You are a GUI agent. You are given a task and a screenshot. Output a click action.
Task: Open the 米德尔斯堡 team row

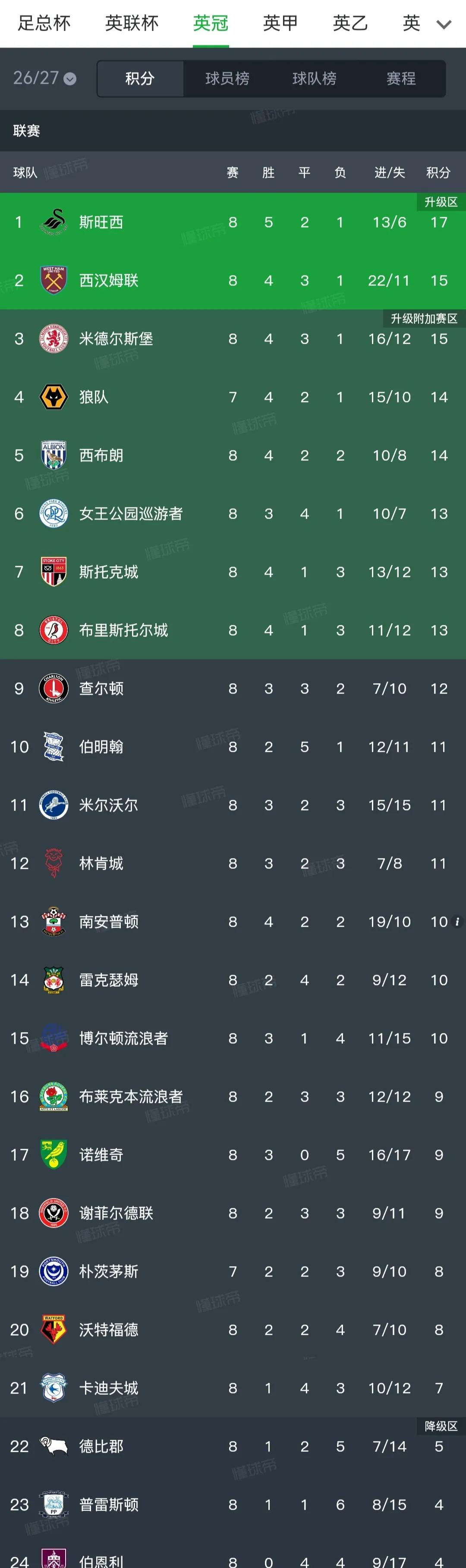tap(233, 339)
